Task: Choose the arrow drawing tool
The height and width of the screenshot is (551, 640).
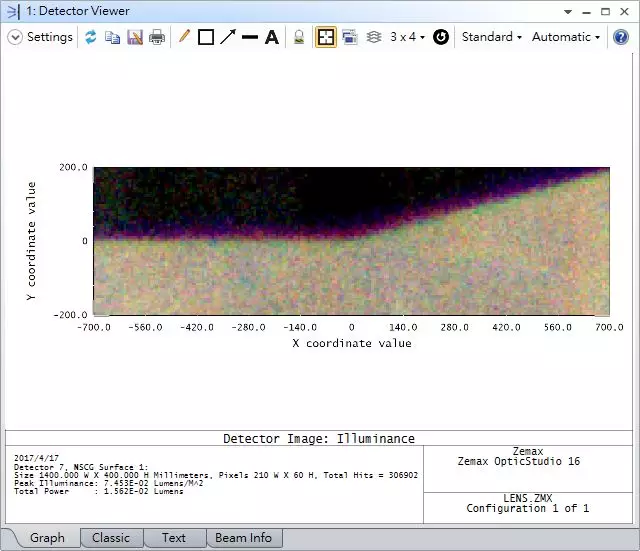Action: (x=228, y=37)
